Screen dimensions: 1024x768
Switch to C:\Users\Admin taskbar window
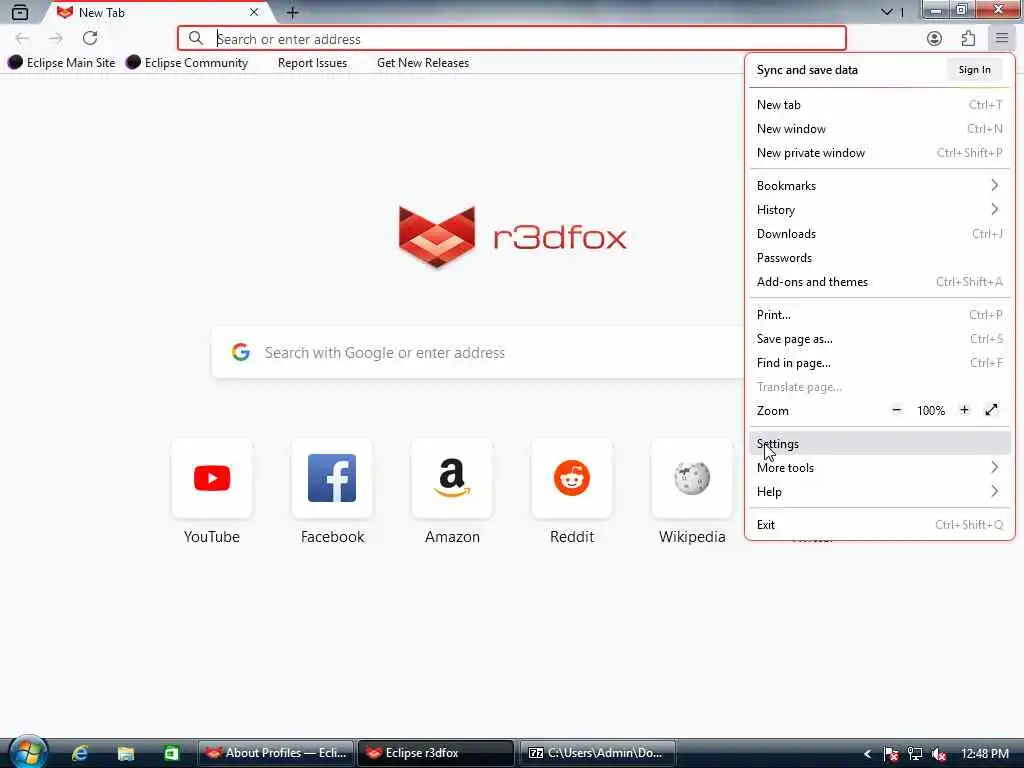(x=597, y=753)
